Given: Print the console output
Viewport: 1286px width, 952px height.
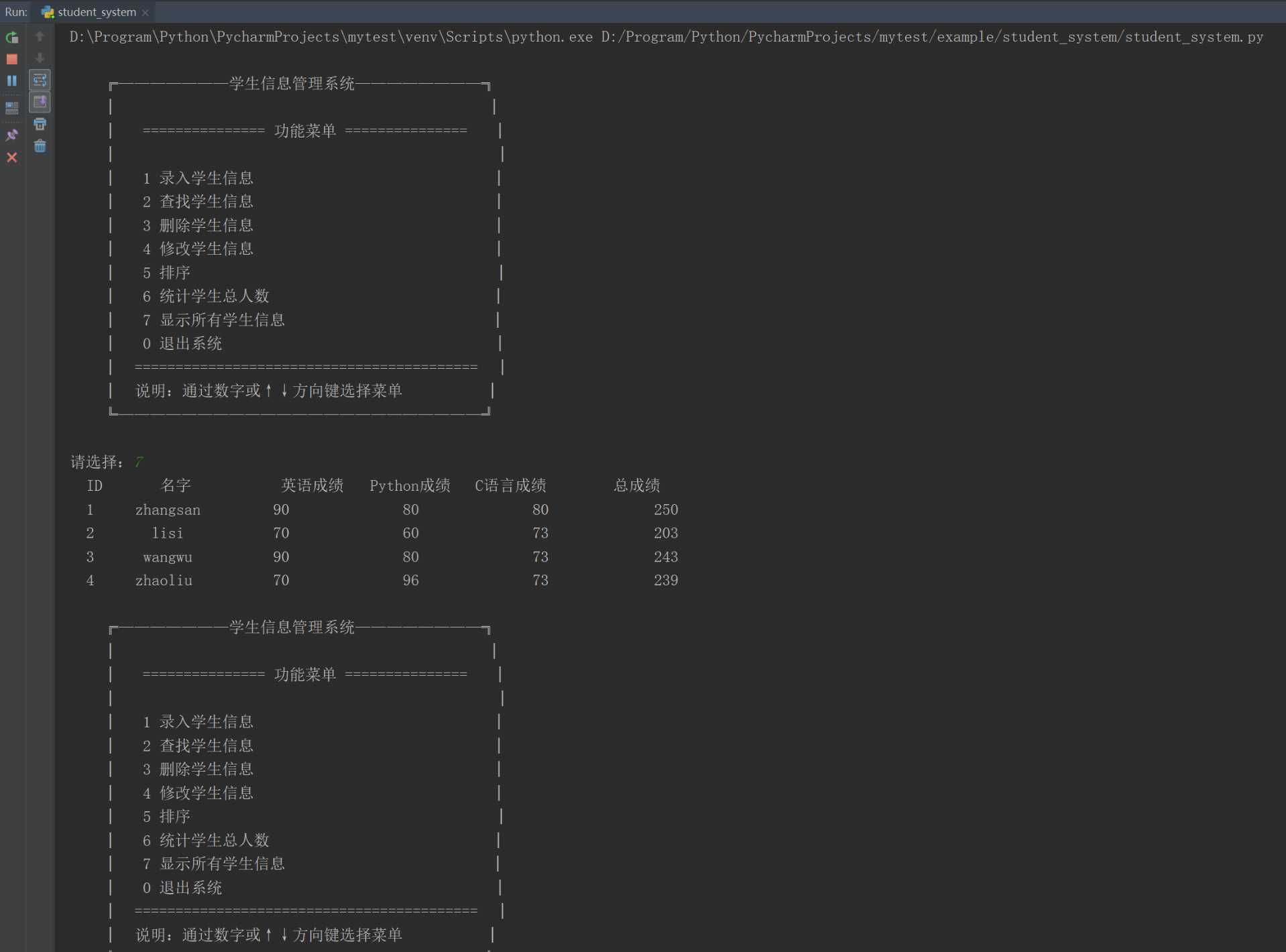Looking at the screenshot, I should tap(40, 124).
